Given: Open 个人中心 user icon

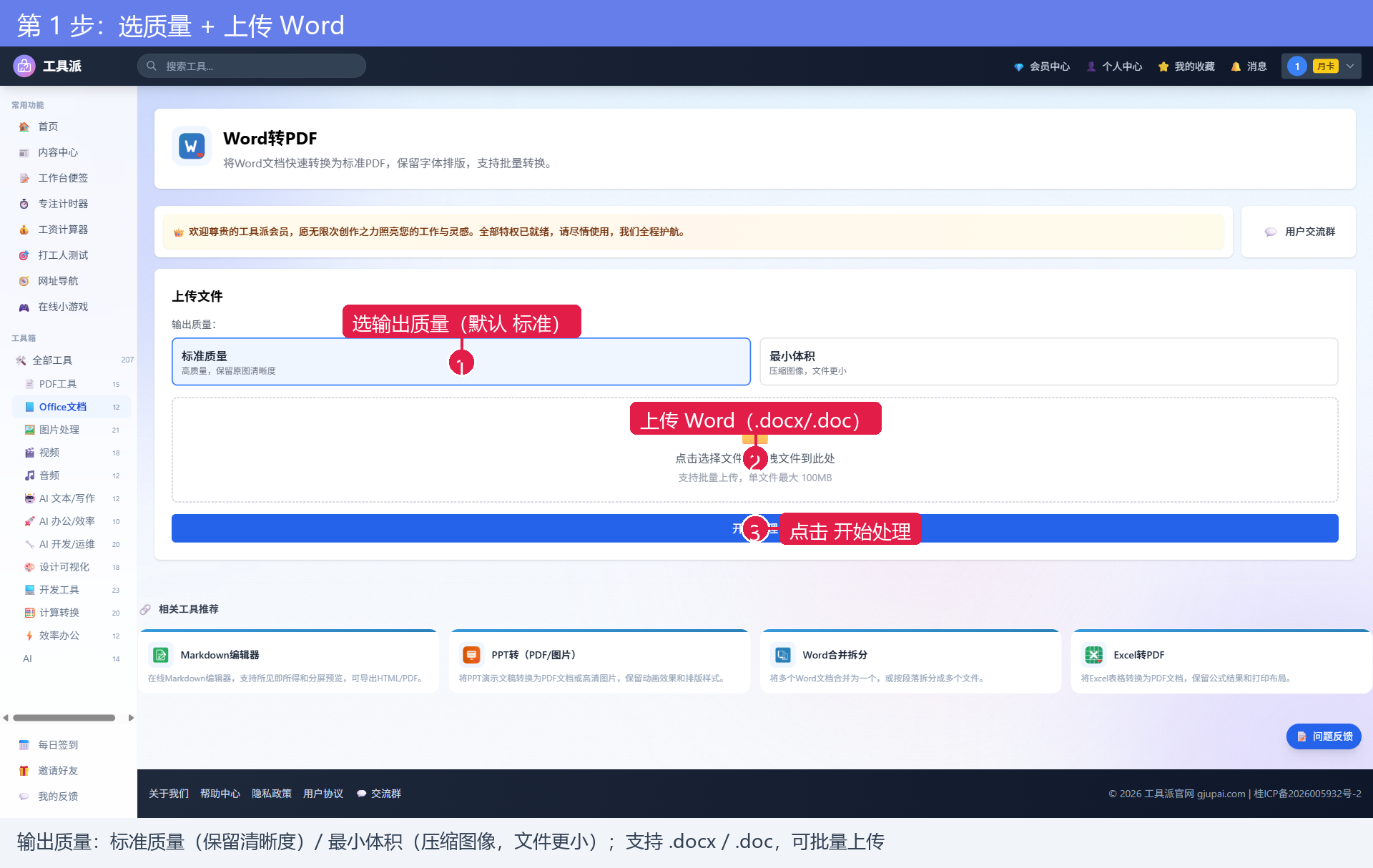Looking at the screenshot, I should [1091, 66].
